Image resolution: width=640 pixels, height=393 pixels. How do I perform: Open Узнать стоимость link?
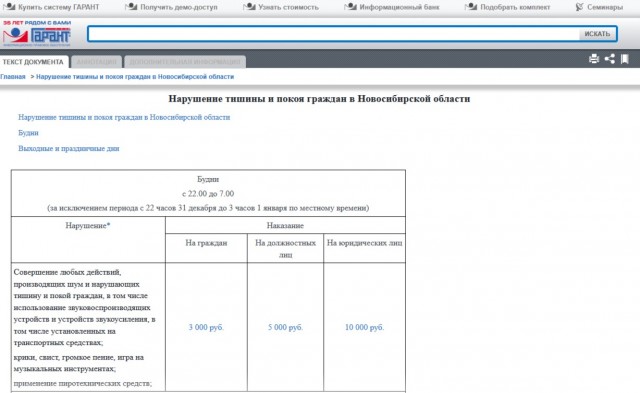[289, 7]
